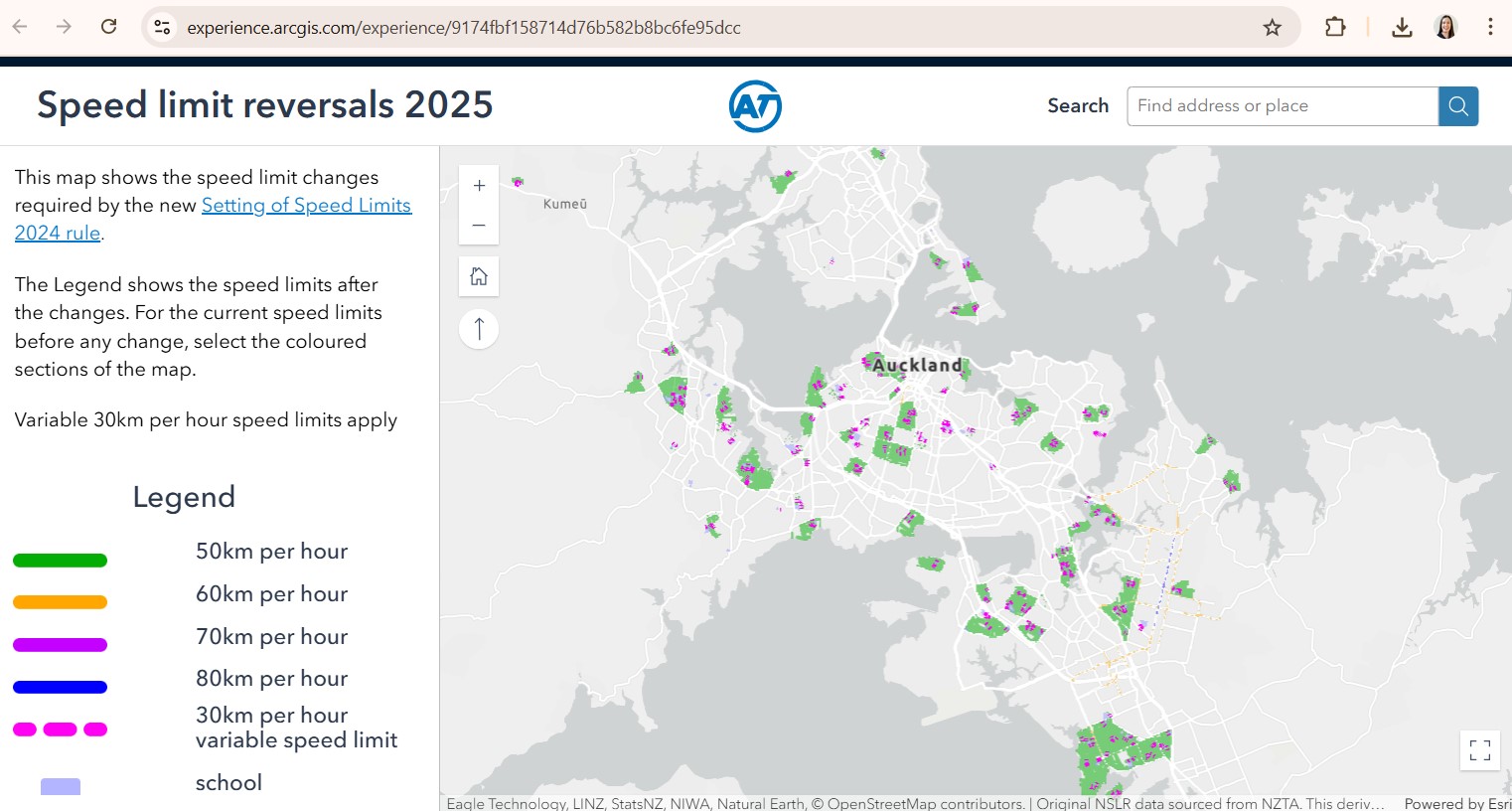Click the Auckland Transport AT logo
The height and width of the screenshot is (811, 1512).
tap(755, 106)
